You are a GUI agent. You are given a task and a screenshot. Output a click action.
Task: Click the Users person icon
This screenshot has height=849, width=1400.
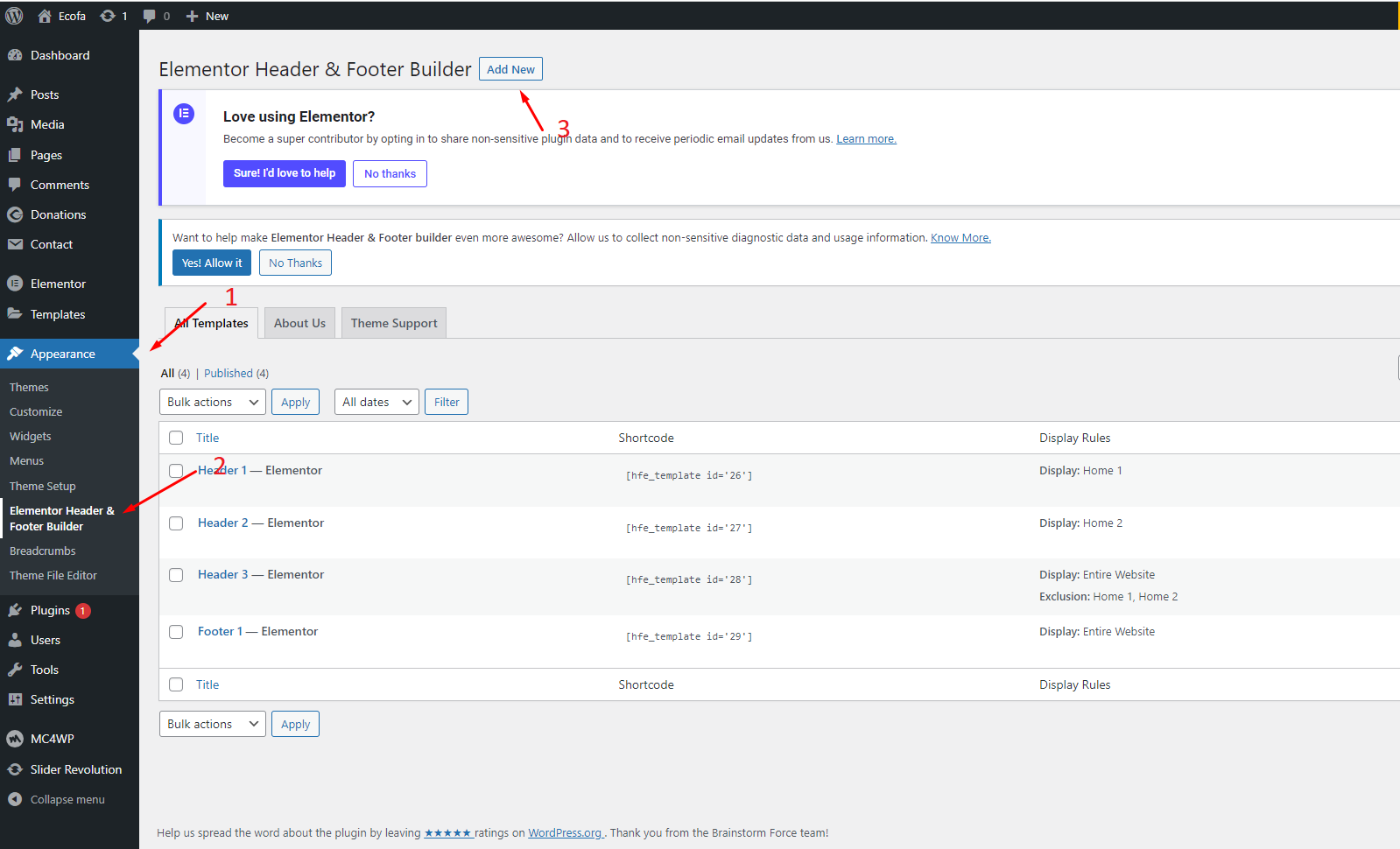tap(15, 640)
